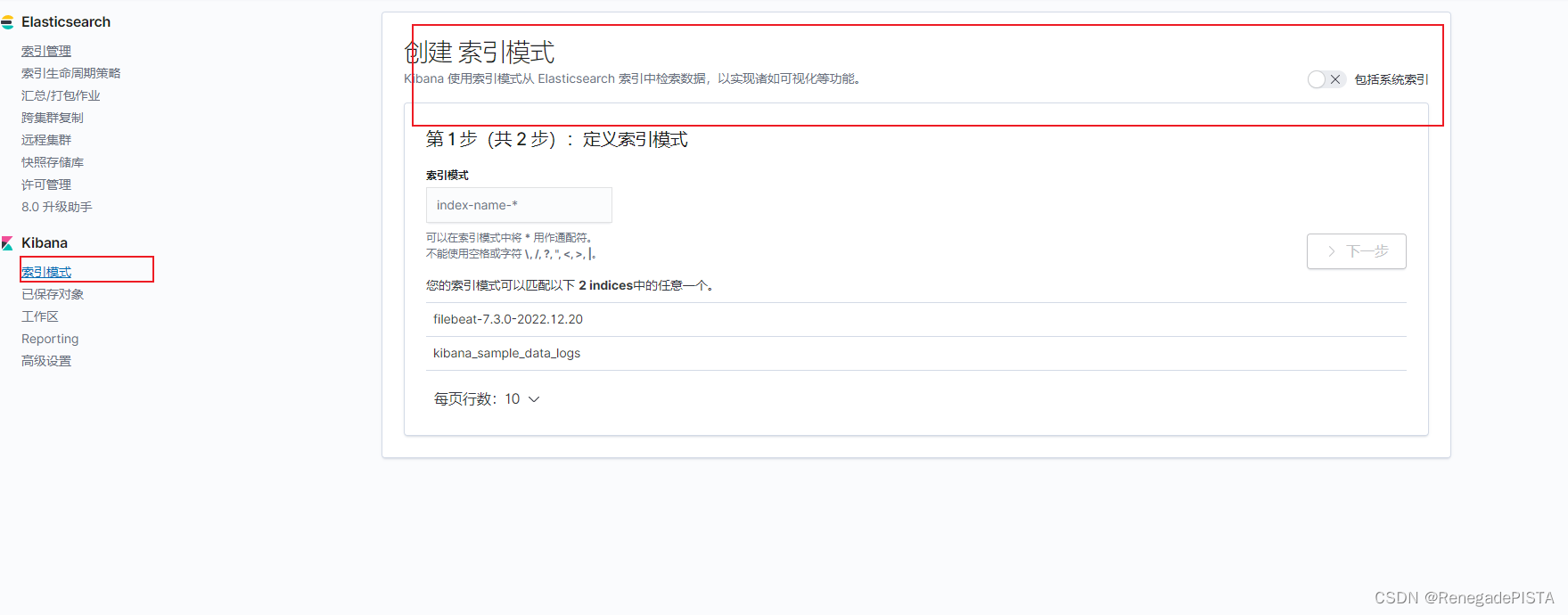Click the 下一步 next step button
Viewport: 1568px width, 615px height.
[x=1356, y=251]
